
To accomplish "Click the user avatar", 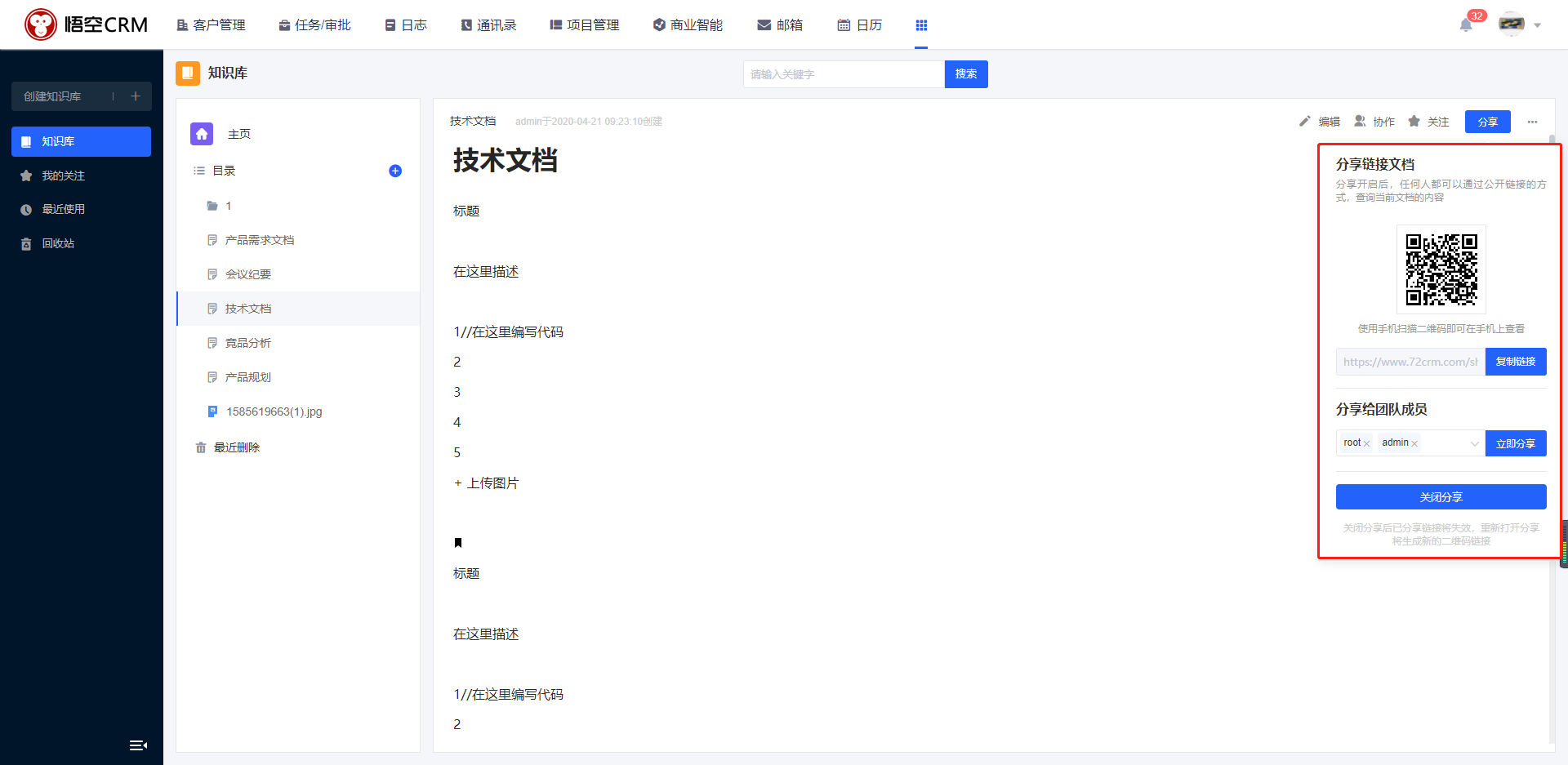I will [1512, 24].
